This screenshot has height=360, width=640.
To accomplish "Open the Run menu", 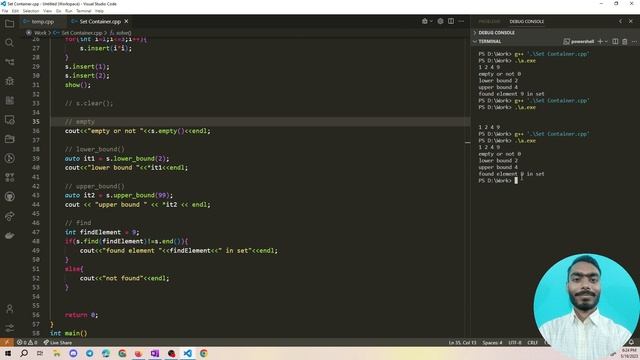I will [69, 11].
